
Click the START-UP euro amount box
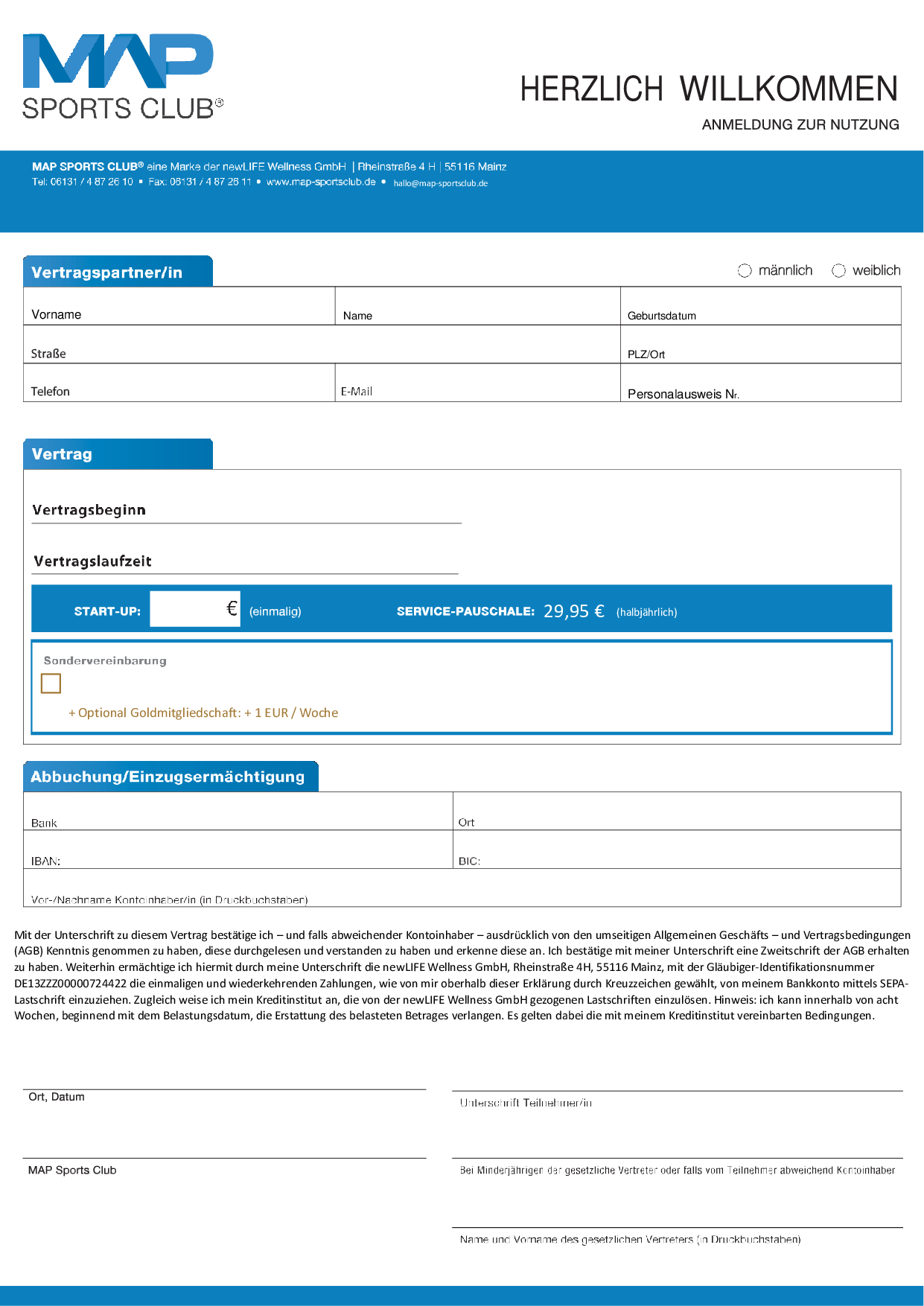[195, 609]
